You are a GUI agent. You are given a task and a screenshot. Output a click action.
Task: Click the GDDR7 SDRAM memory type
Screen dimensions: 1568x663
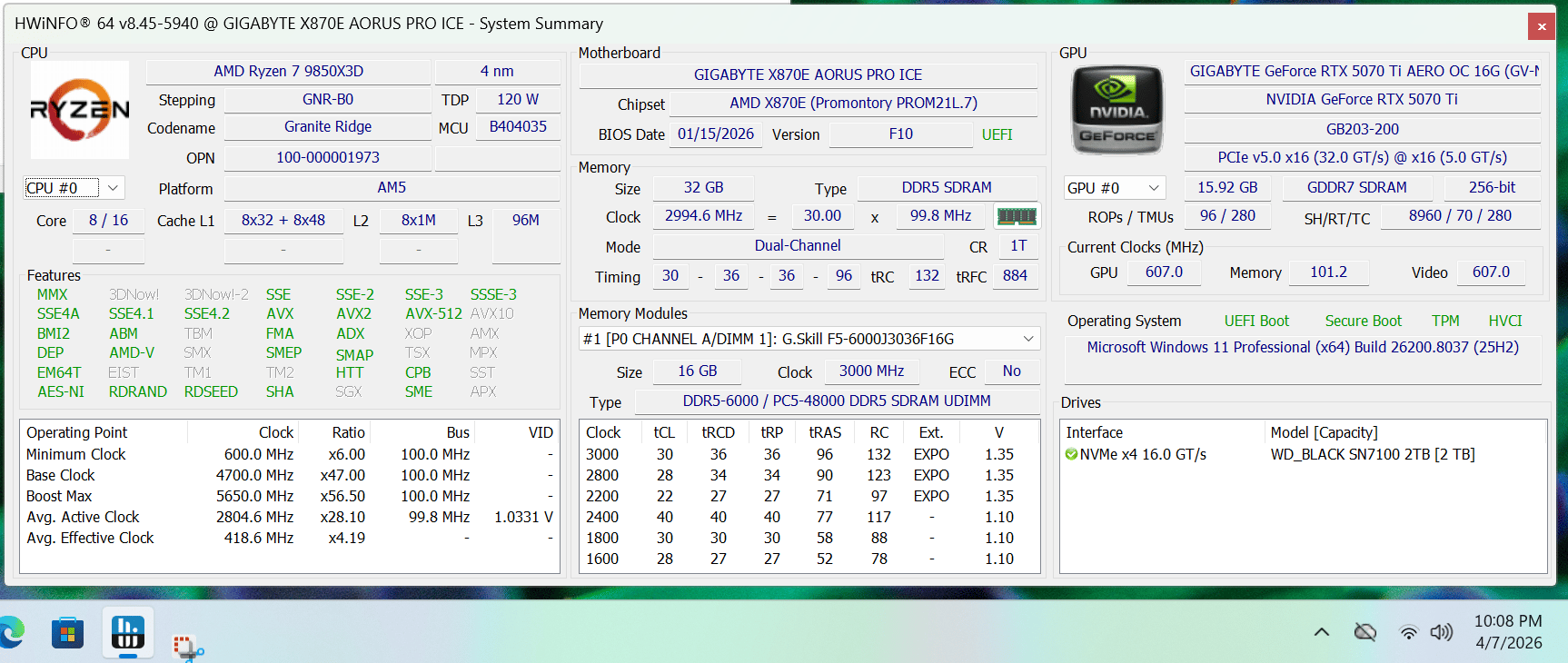[x=1357, y=187]
